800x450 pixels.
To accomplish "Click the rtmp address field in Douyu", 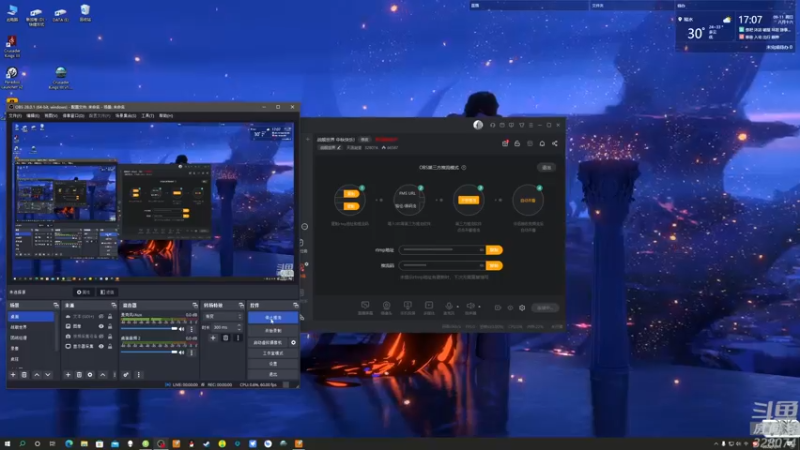I will coord(442,250).
